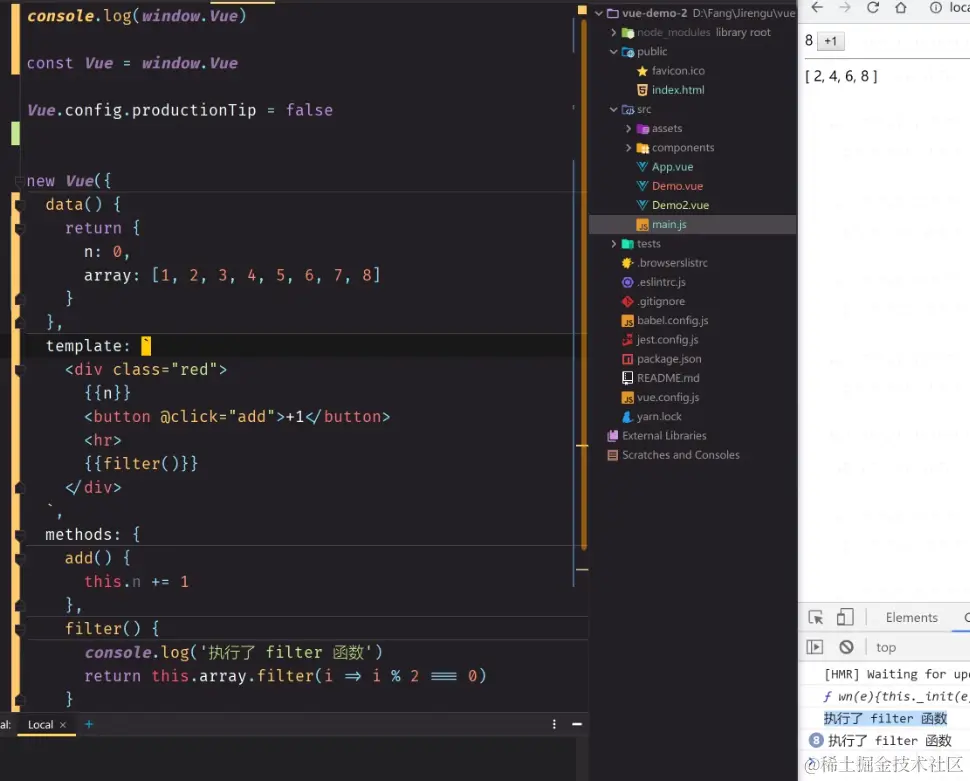Show the DevTools console sidebar
Screen dimensions: 970x781
(x=815, y=647)
